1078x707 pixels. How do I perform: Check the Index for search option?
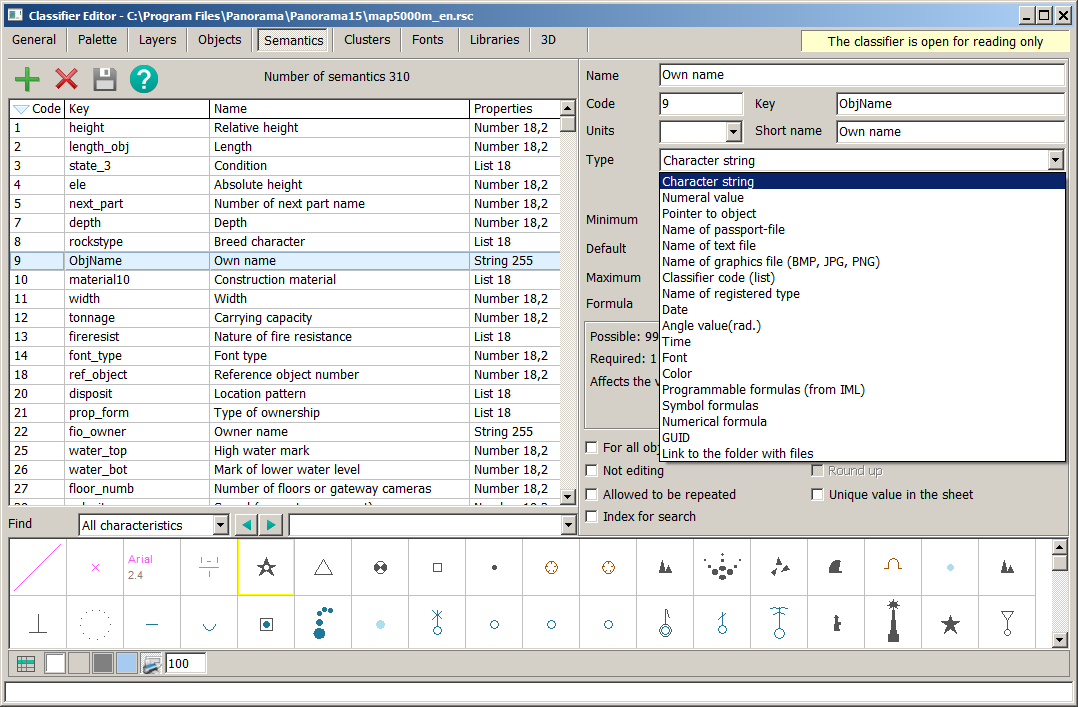(592, 517)
